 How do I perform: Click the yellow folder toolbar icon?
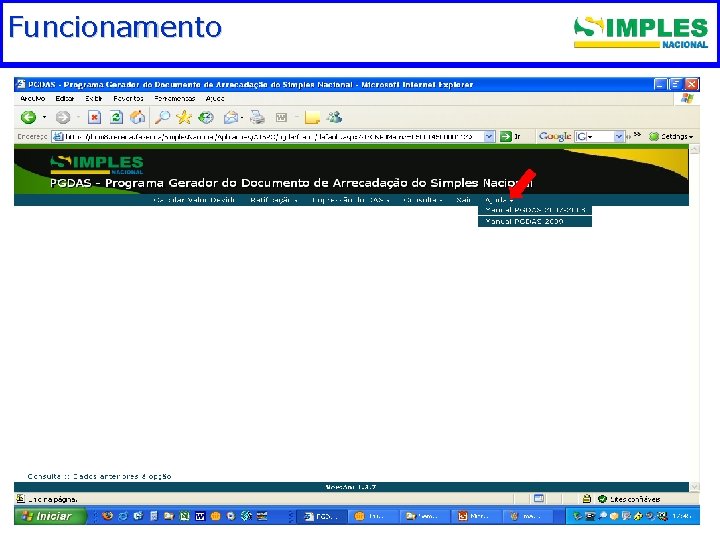[312, 118]
